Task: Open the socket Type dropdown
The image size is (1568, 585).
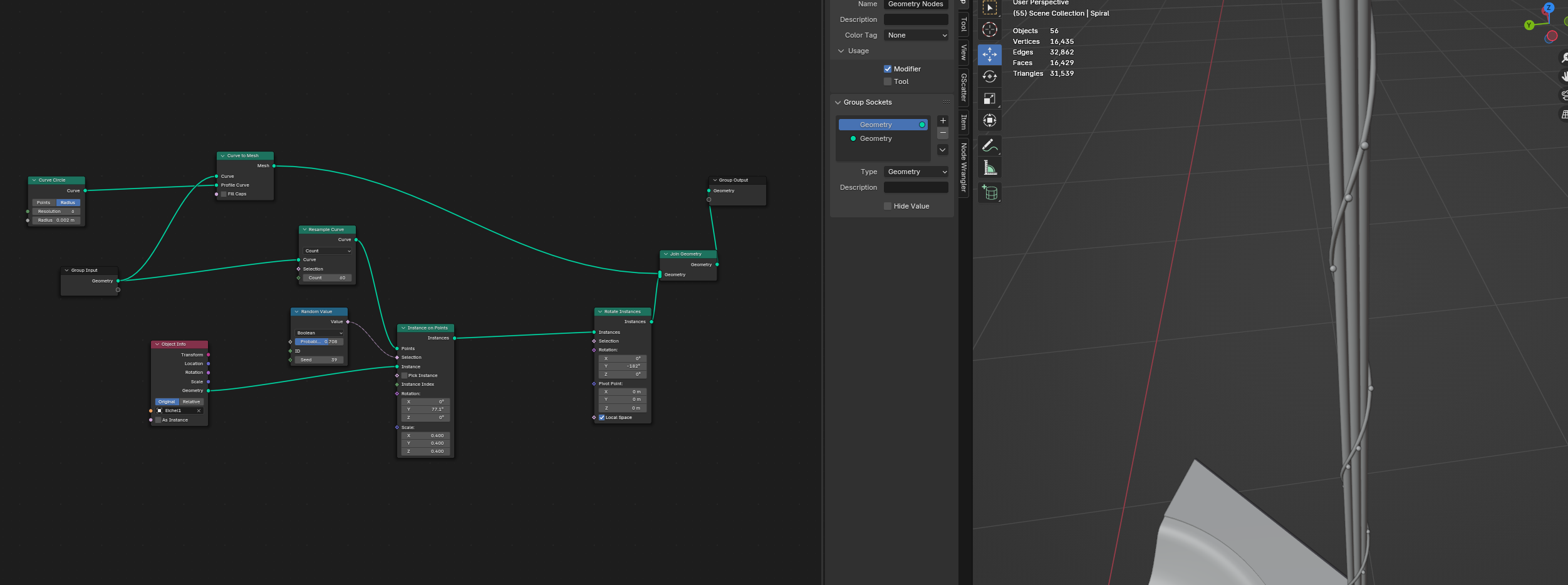Action: 916,172
